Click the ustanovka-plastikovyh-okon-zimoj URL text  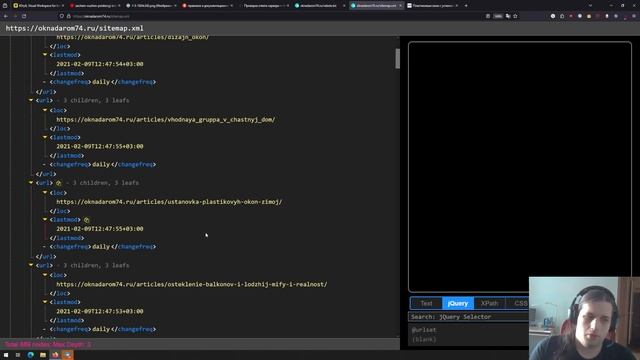[169, 202]
